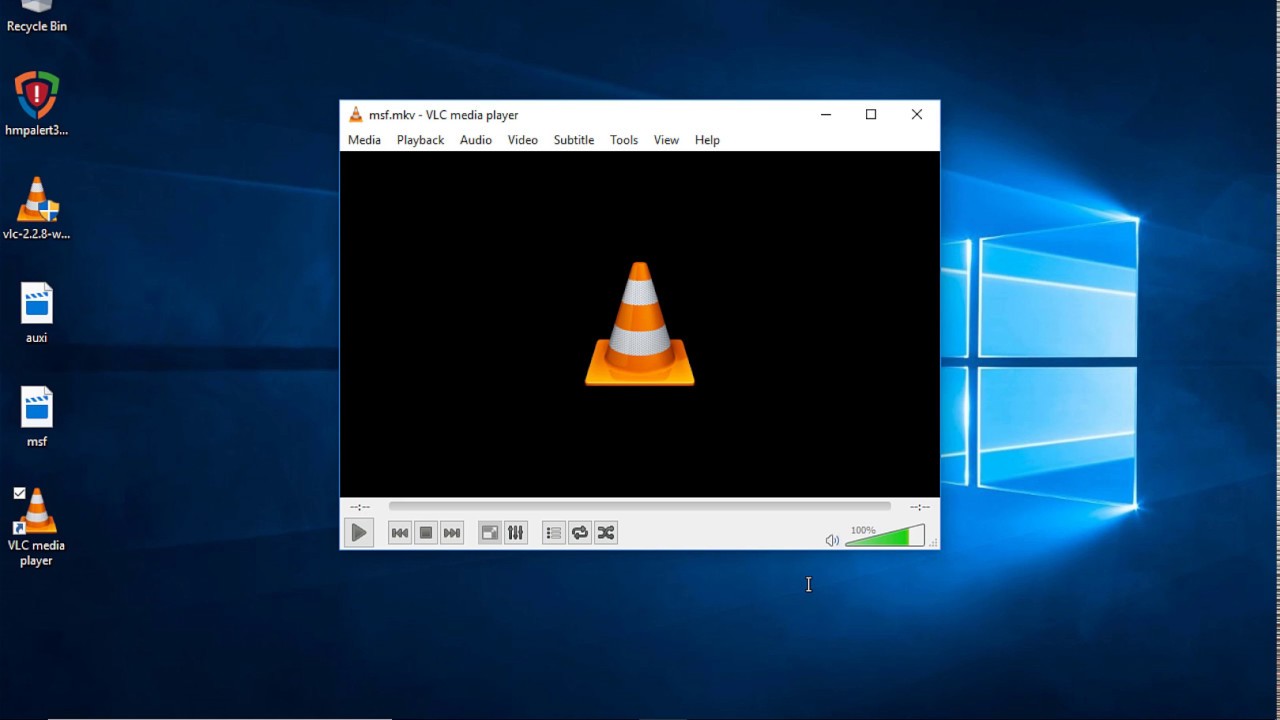Select the hmpalert3 desktop icon
This screenshot has height=720, width=1280.
[37, 104]
